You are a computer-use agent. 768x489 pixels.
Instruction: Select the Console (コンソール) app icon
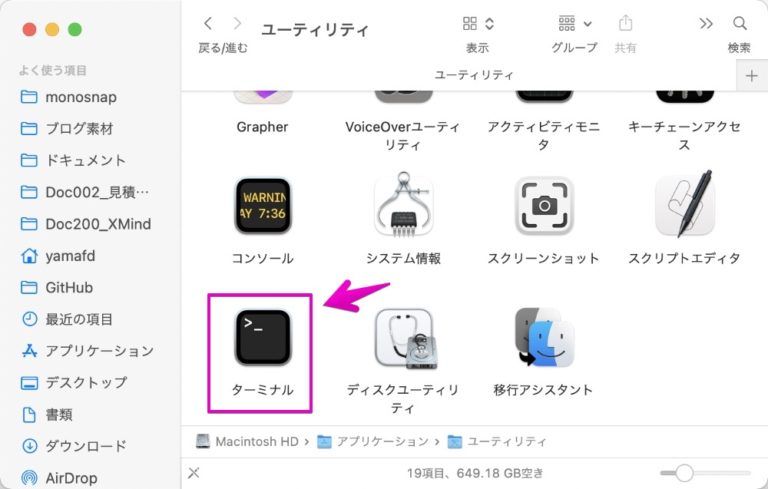pyautogui.click(x=263, y=206)
